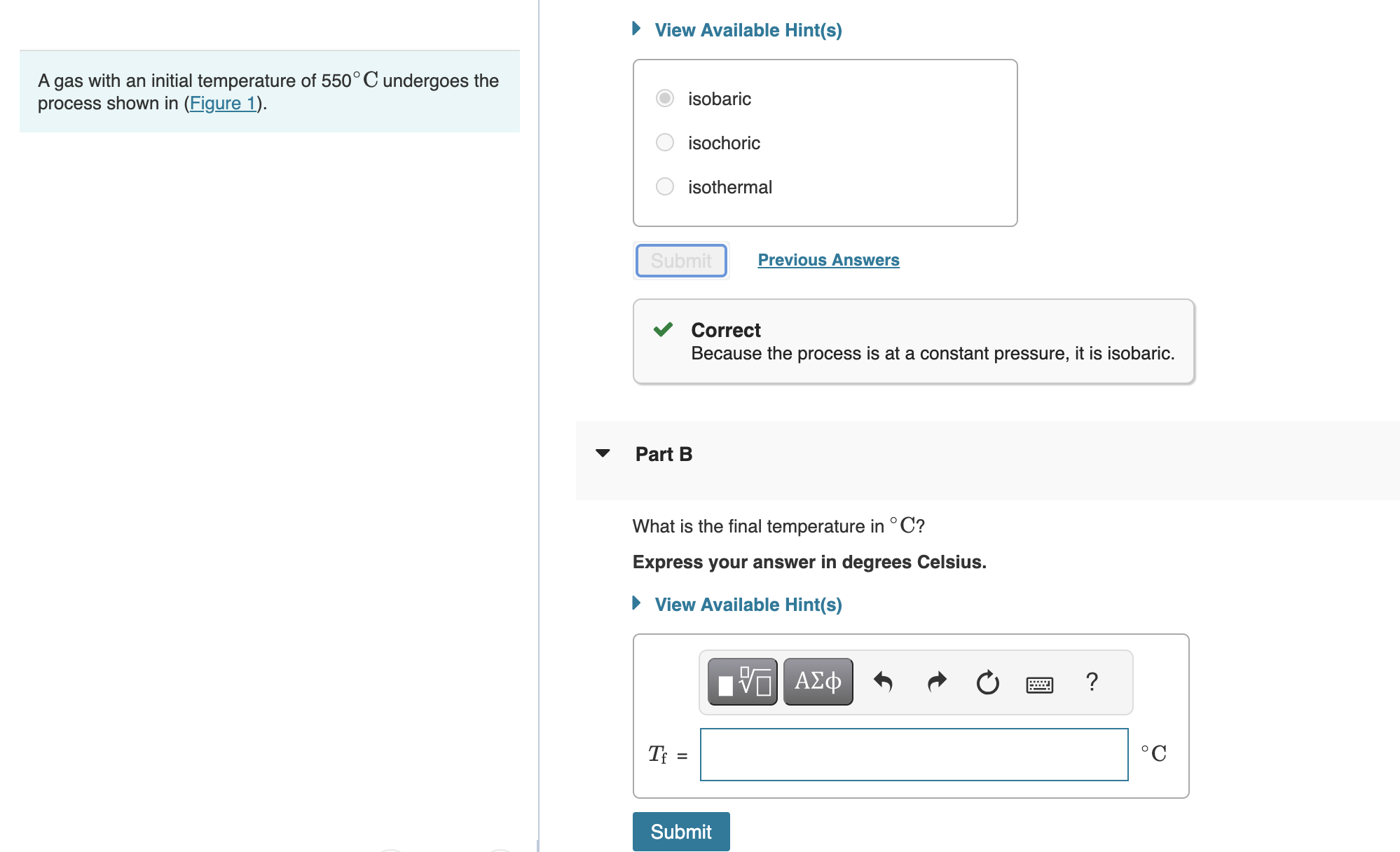The height and width of the screenshot is (852, 1400).
Task: Select the Greek symbols ΑΣΦ icon
Action: pos(816,680)
